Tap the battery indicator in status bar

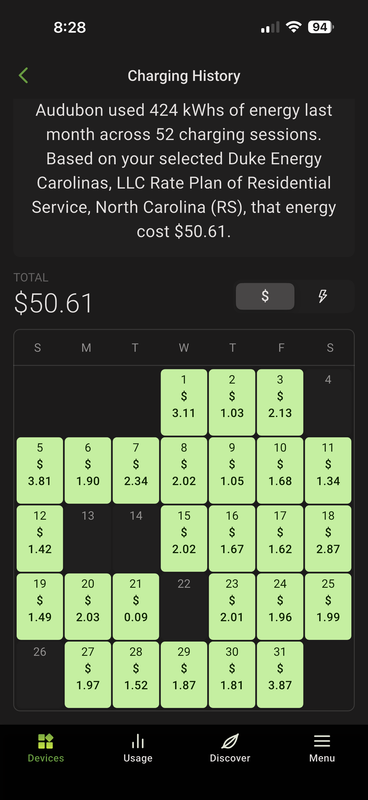tap(321, 27)
